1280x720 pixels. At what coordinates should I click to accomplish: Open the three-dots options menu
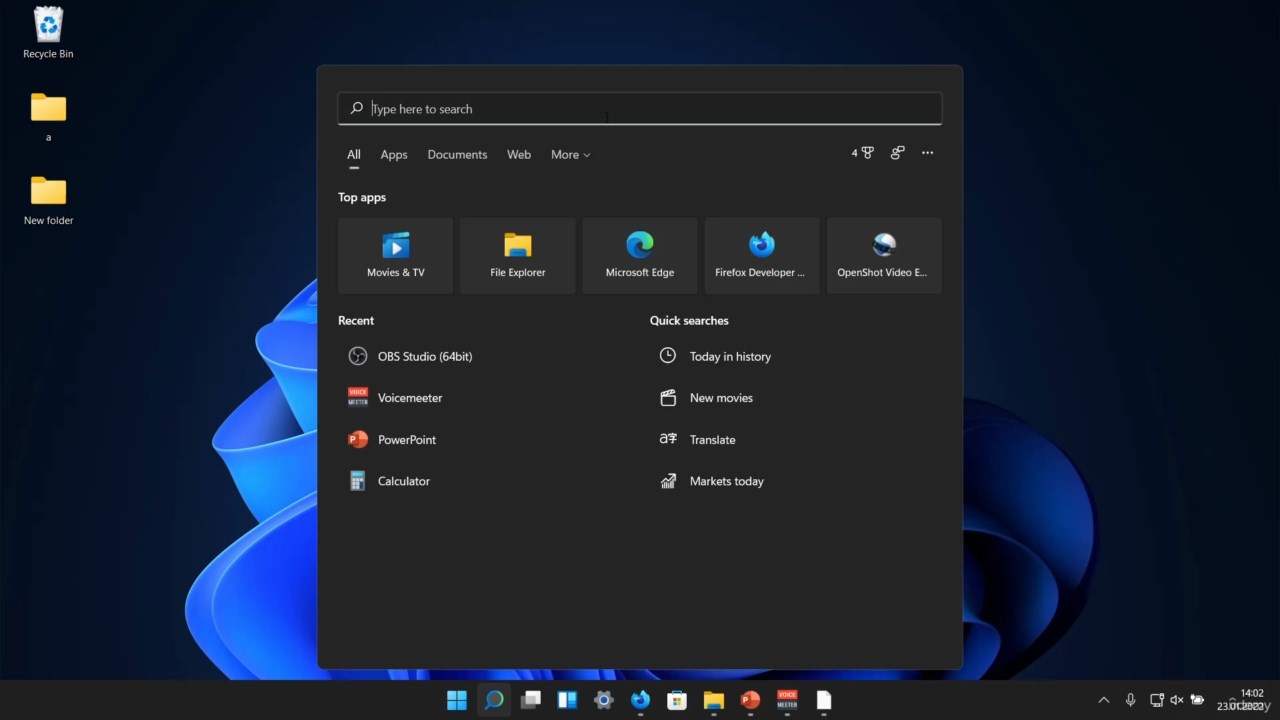click(x=927, y=153)
